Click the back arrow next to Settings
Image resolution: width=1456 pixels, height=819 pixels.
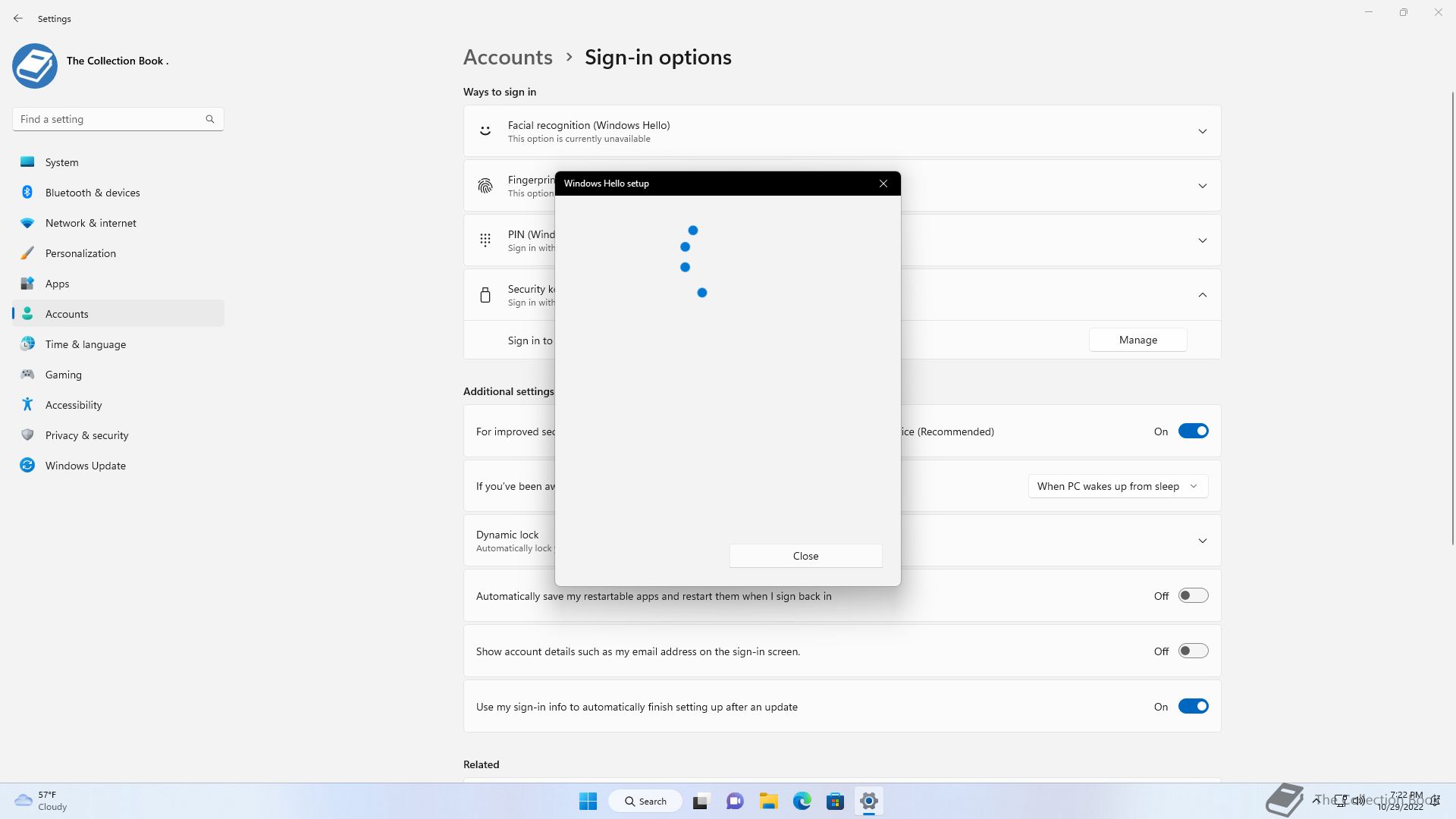tap(18, 18)
